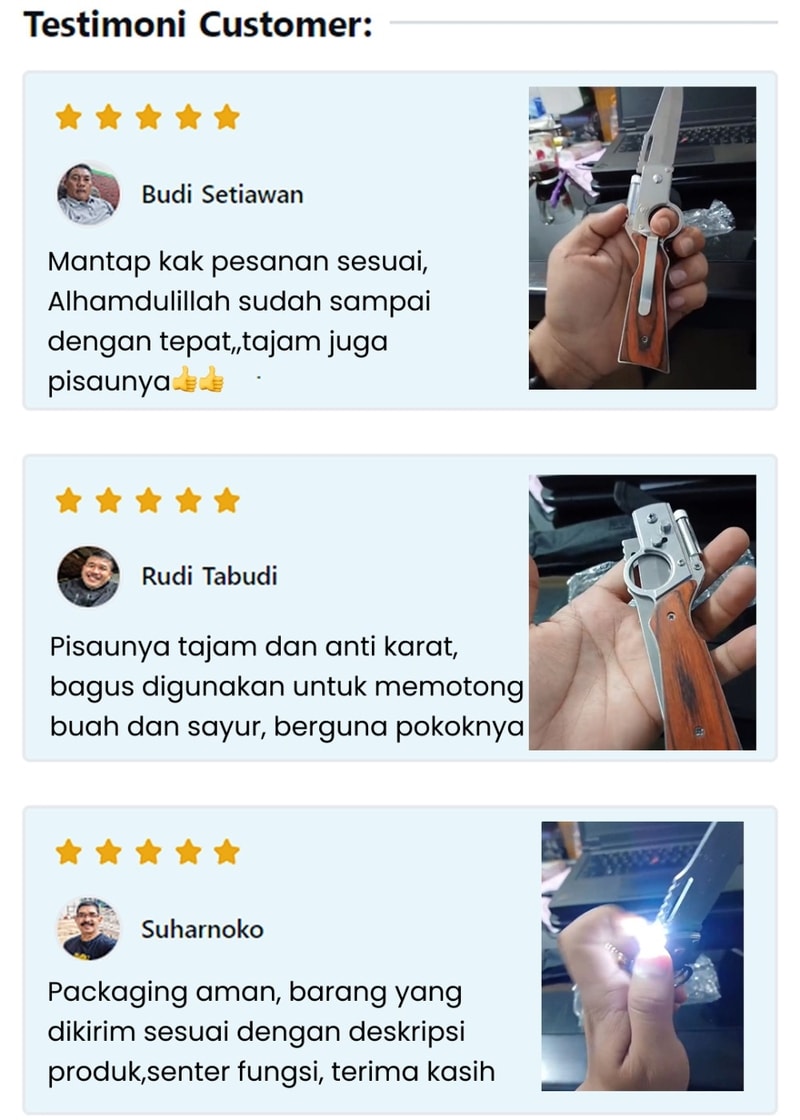Click the first star in Budi Setiawan's rating
The image size is (800, 1120).
click(69, 116)
